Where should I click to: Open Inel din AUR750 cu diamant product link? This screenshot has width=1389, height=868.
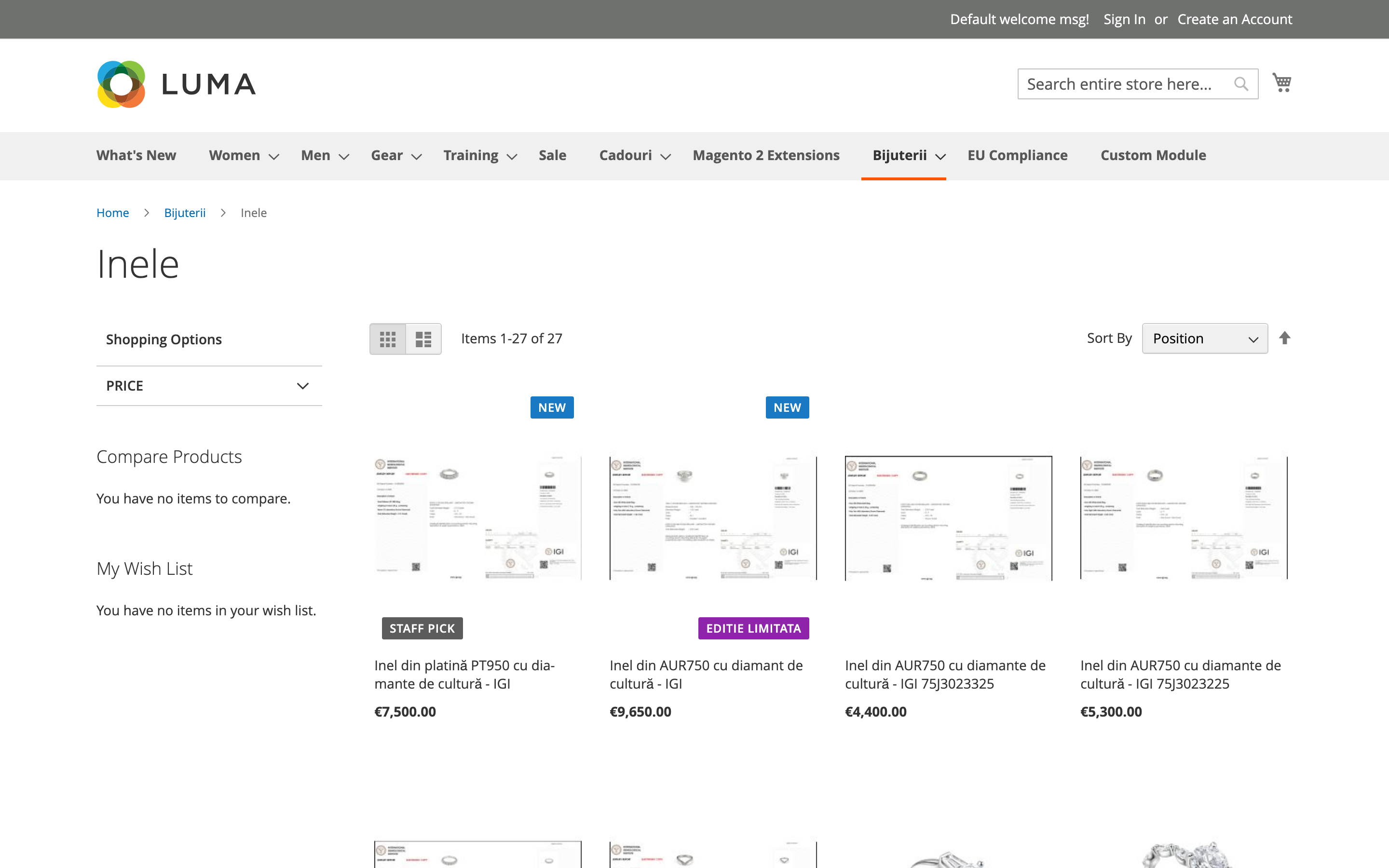point(706,675)
